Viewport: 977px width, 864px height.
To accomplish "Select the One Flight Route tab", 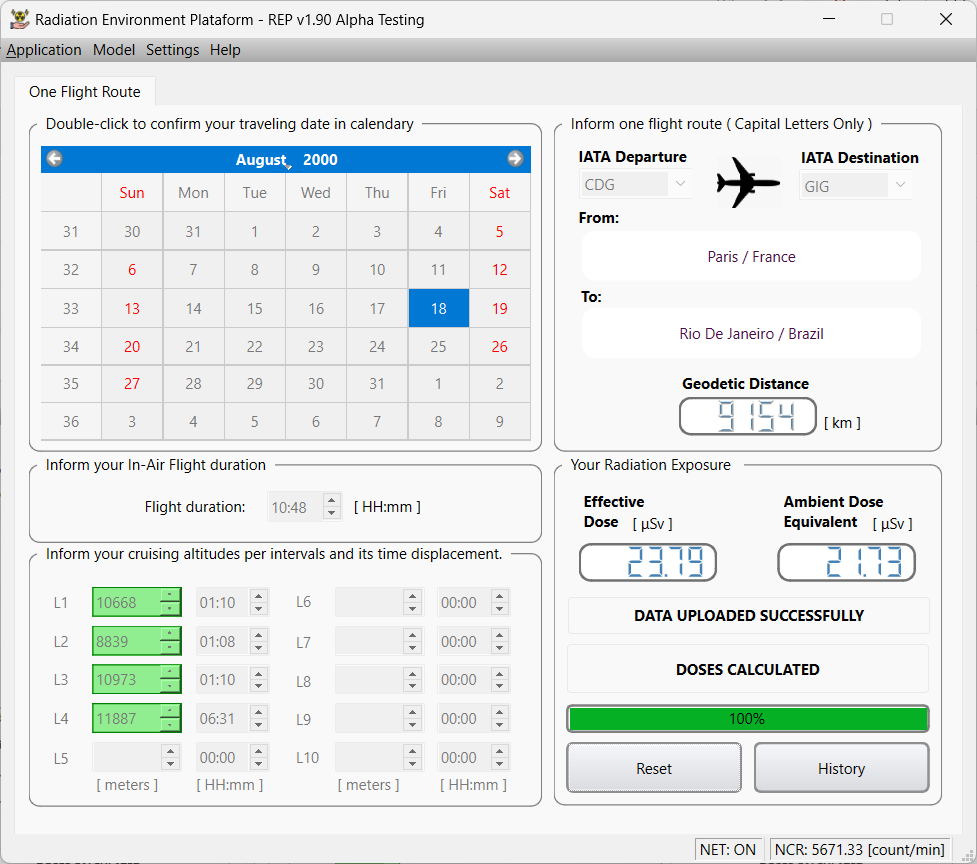I will click(85, 92).
